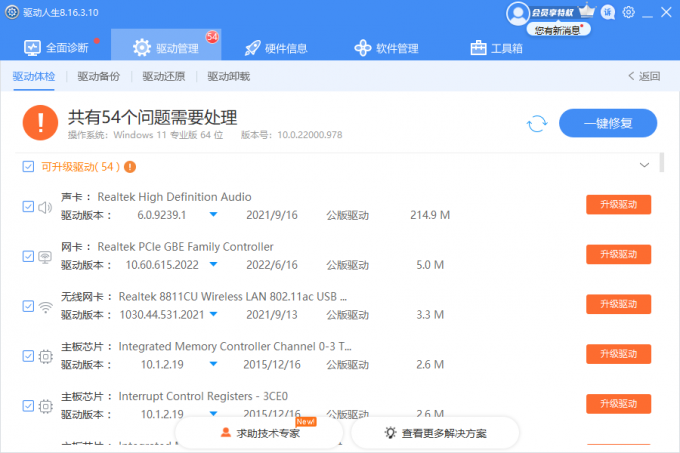Click 查看更多解决方案 button
The width and height of the screenshot is (680, 453).
(x=435, y=433)
